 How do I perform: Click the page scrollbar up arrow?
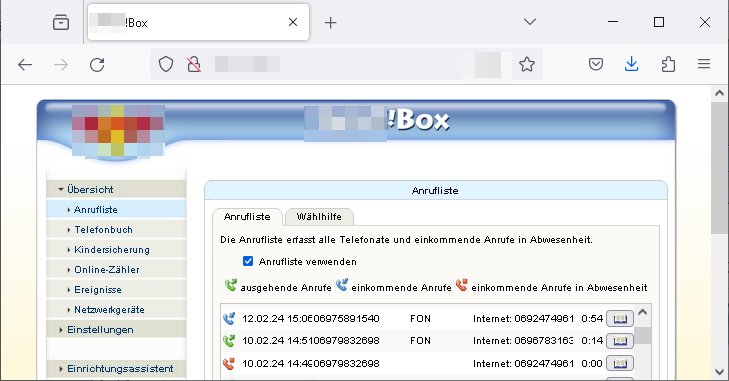click(720, 94)
